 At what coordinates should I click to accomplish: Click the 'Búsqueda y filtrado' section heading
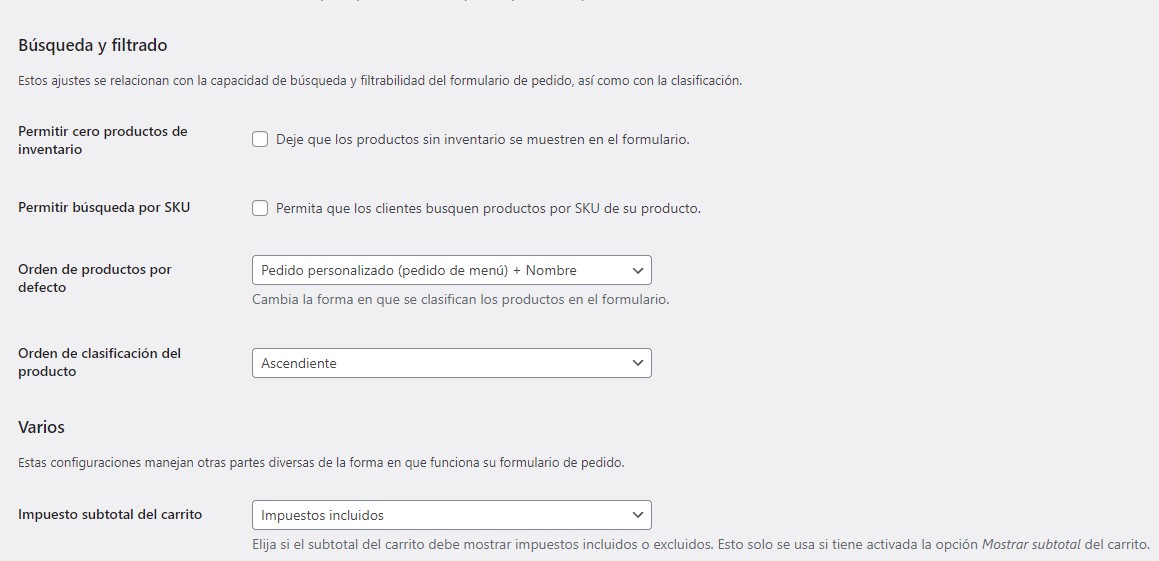93,45
